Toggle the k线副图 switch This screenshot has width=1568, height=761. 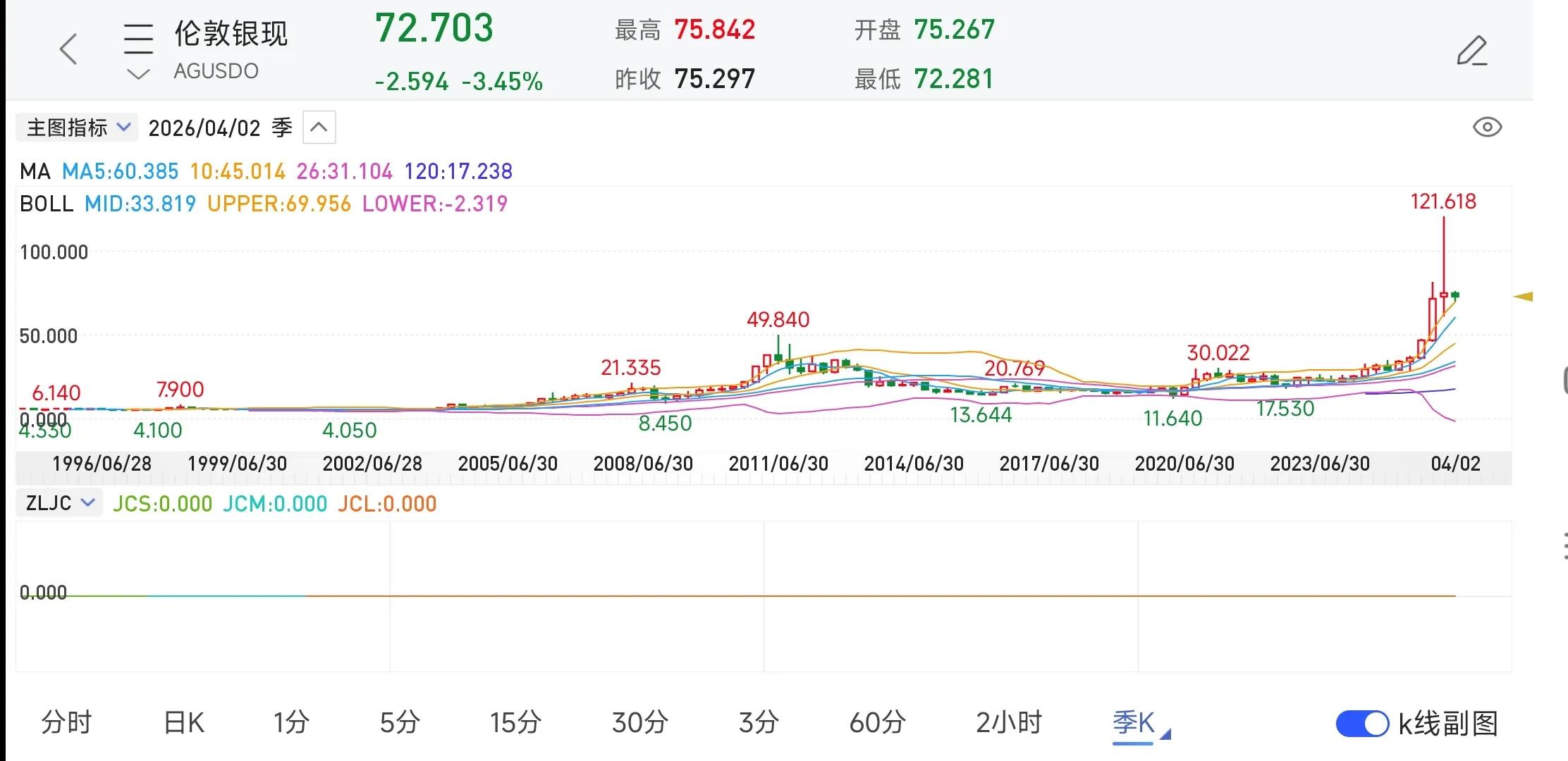pos(1362,724)
